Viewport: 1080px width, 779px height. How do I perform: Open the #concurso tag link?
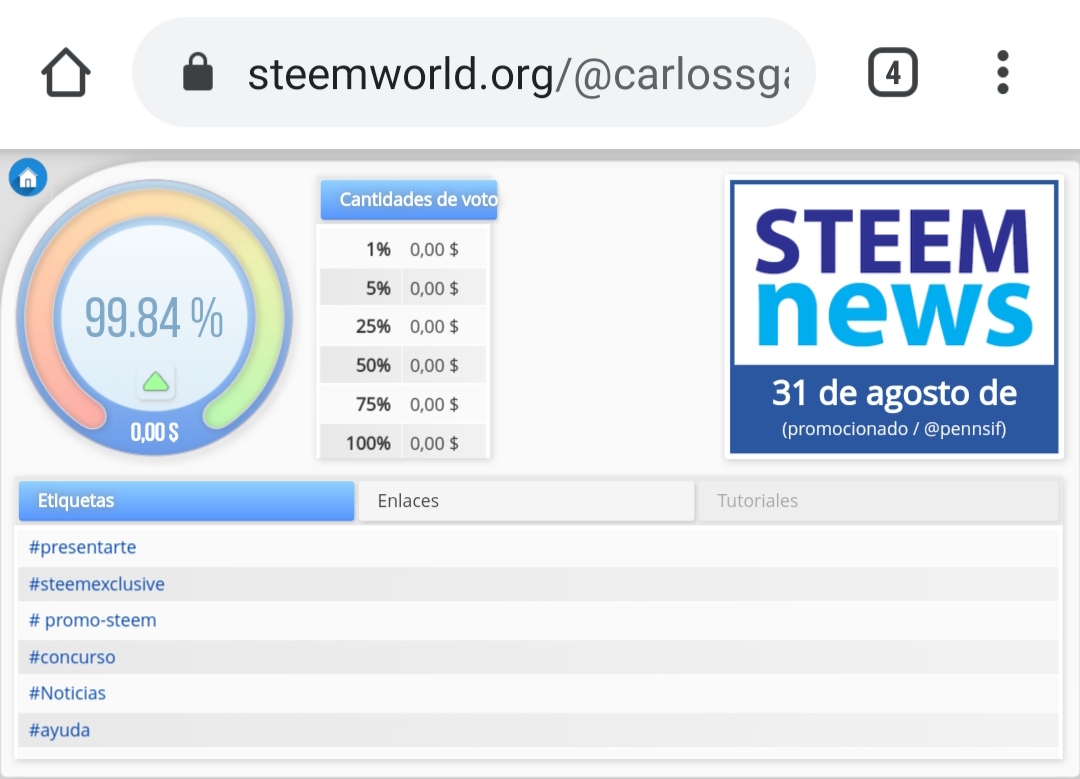pos(72,657)
